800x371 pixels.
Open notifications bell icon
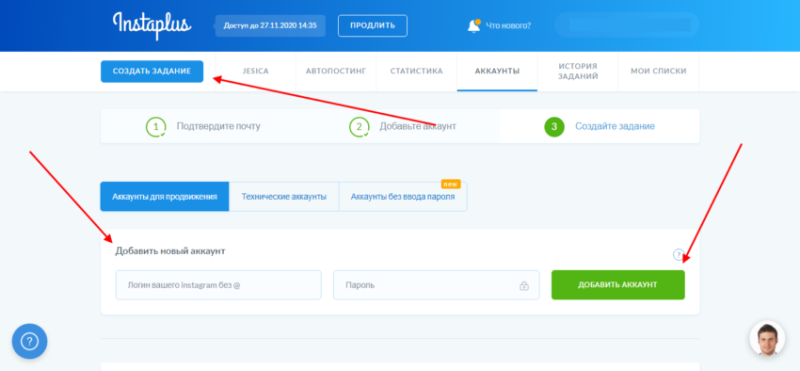coord(474,26)
